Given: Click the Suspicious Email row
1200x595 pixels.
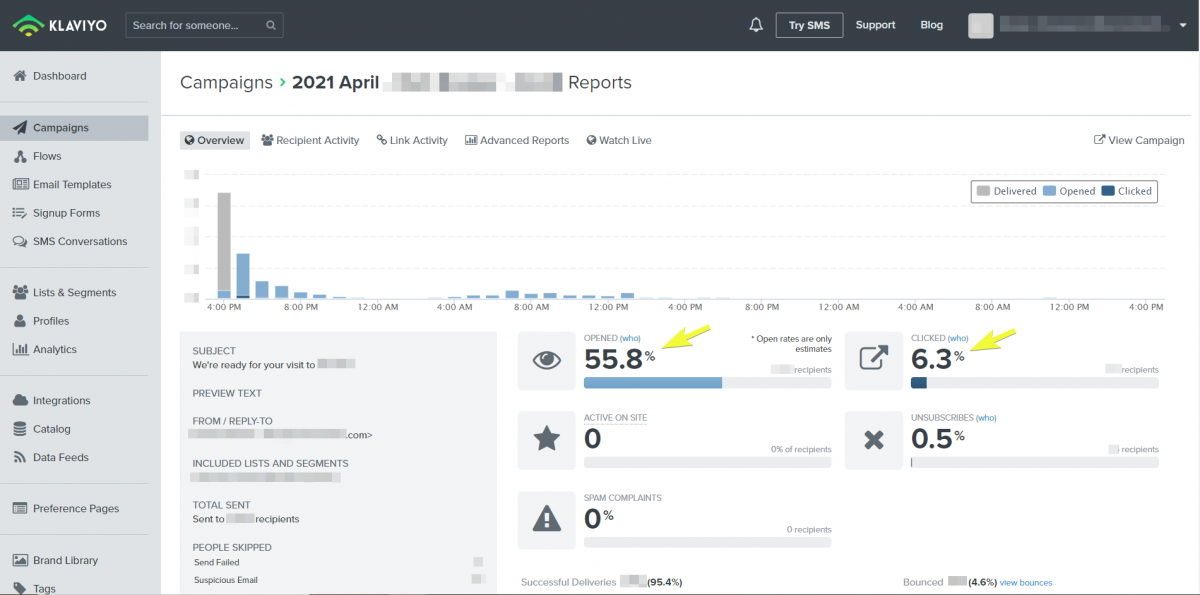Looking at the screenshot, I should 339,580.
